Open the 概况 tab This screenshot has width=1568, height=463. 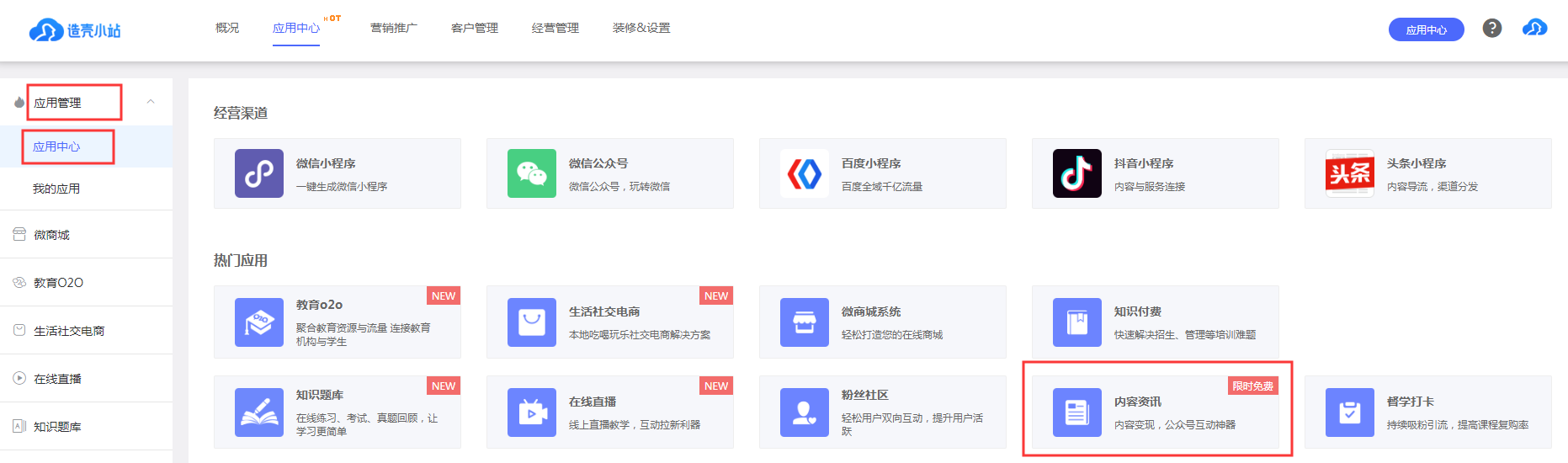[227, 28]
